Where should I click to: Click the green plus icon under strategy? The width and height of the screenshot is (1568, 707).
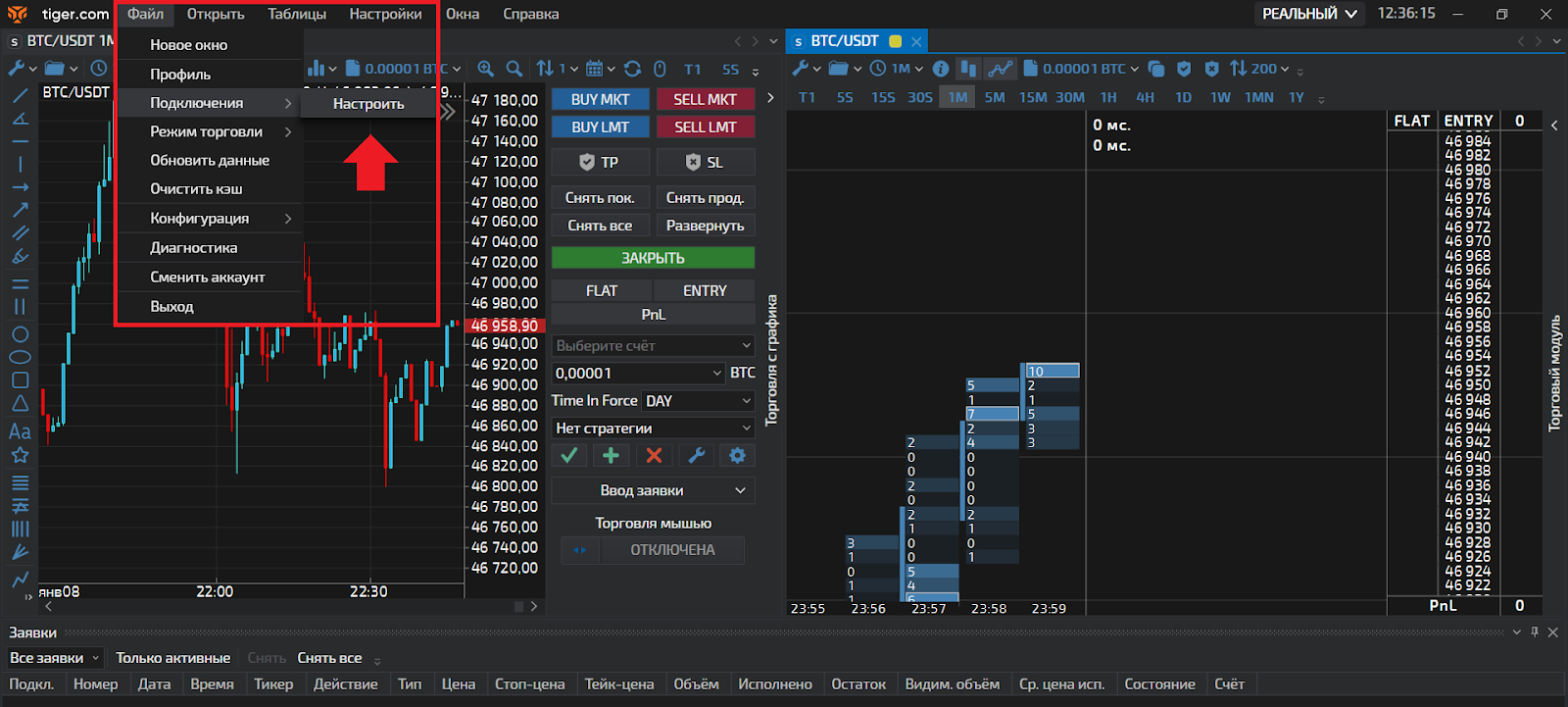(611, 455)
